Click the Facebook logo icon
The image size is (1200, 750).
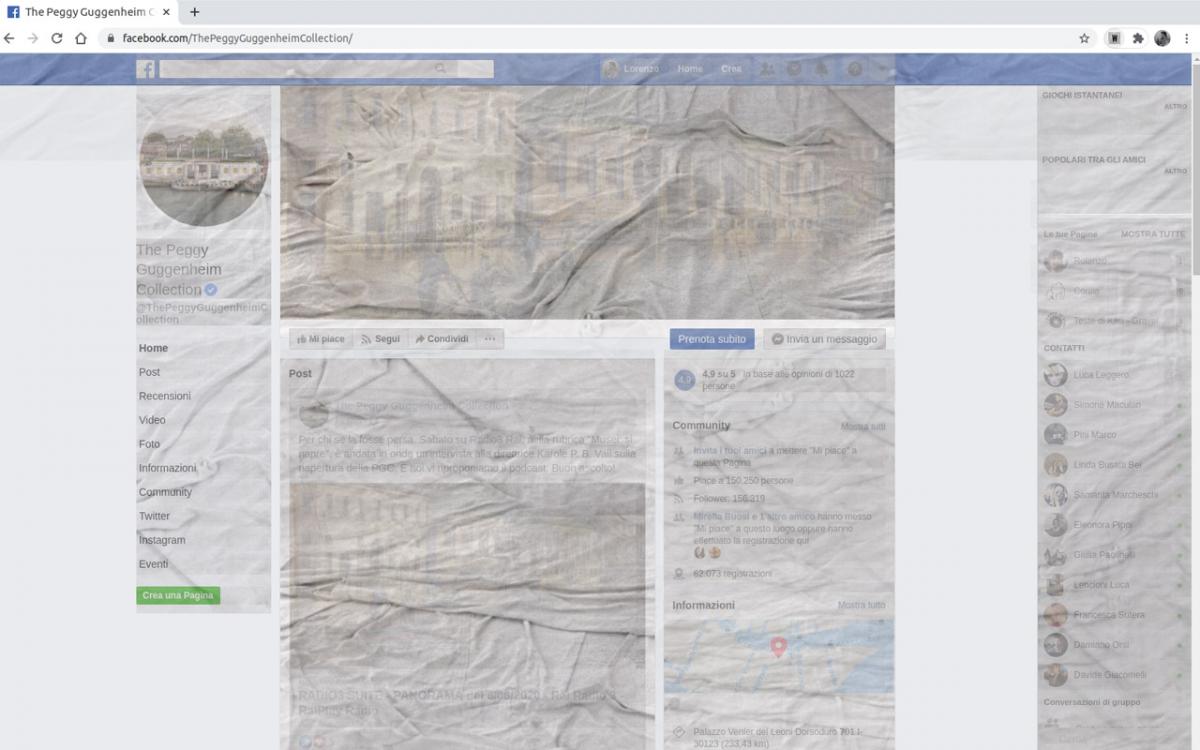tap(145, 69)
